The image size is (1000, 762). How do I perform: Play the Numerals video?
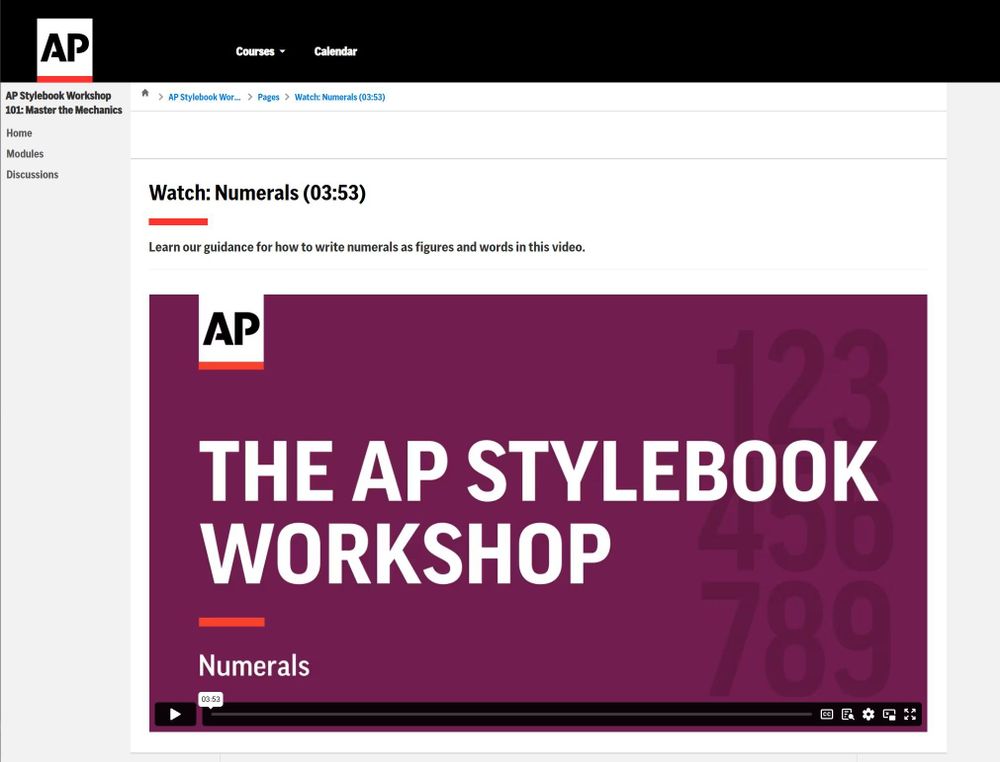[175, 714]
